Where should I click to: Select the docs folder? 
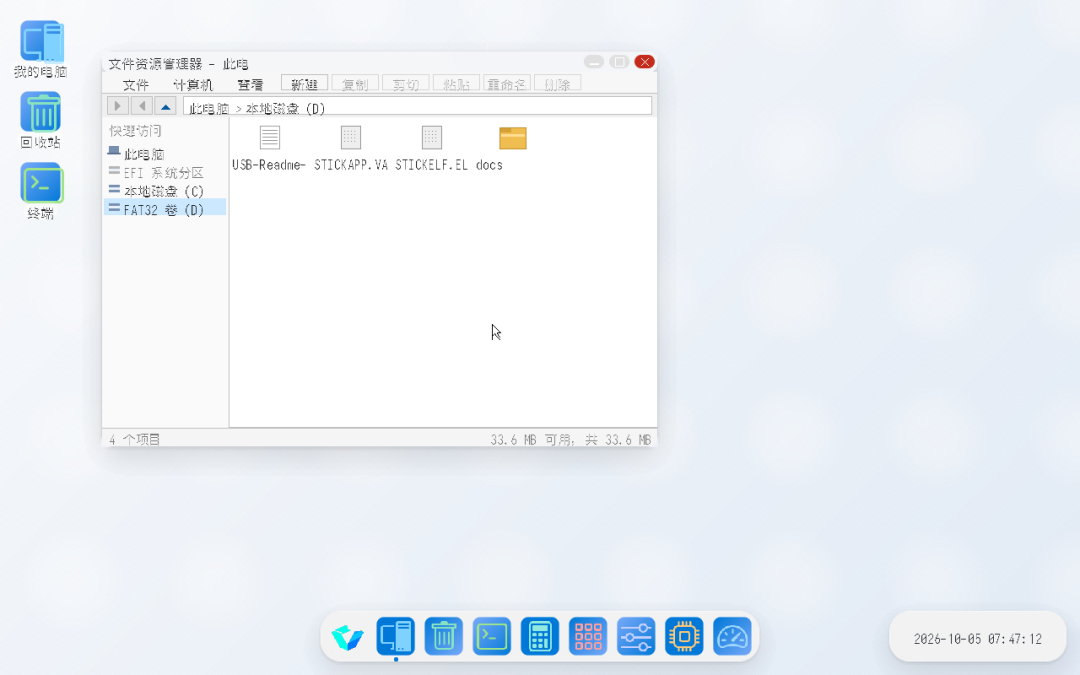(x=512, y=148)
